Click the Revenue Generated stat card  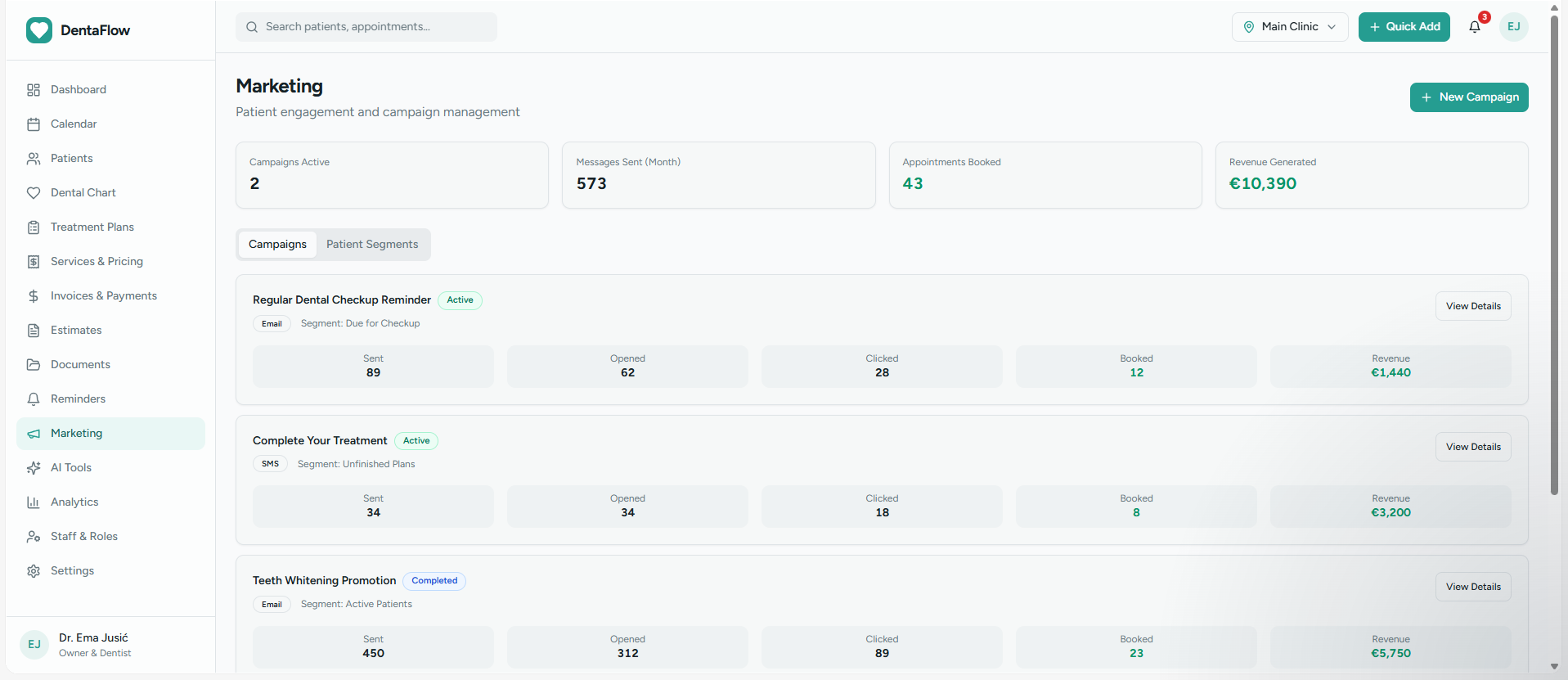[x=1372, y=175]
